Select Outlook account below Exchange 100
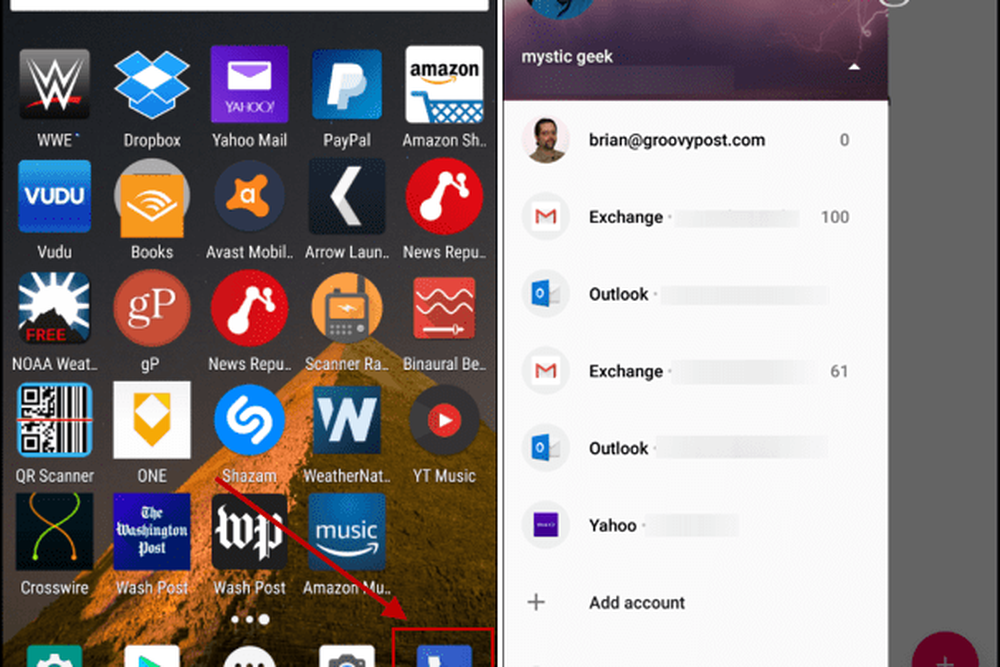The width and height of the screenshot is (1000, 667). pyautogui.click(x=695, y=294)
